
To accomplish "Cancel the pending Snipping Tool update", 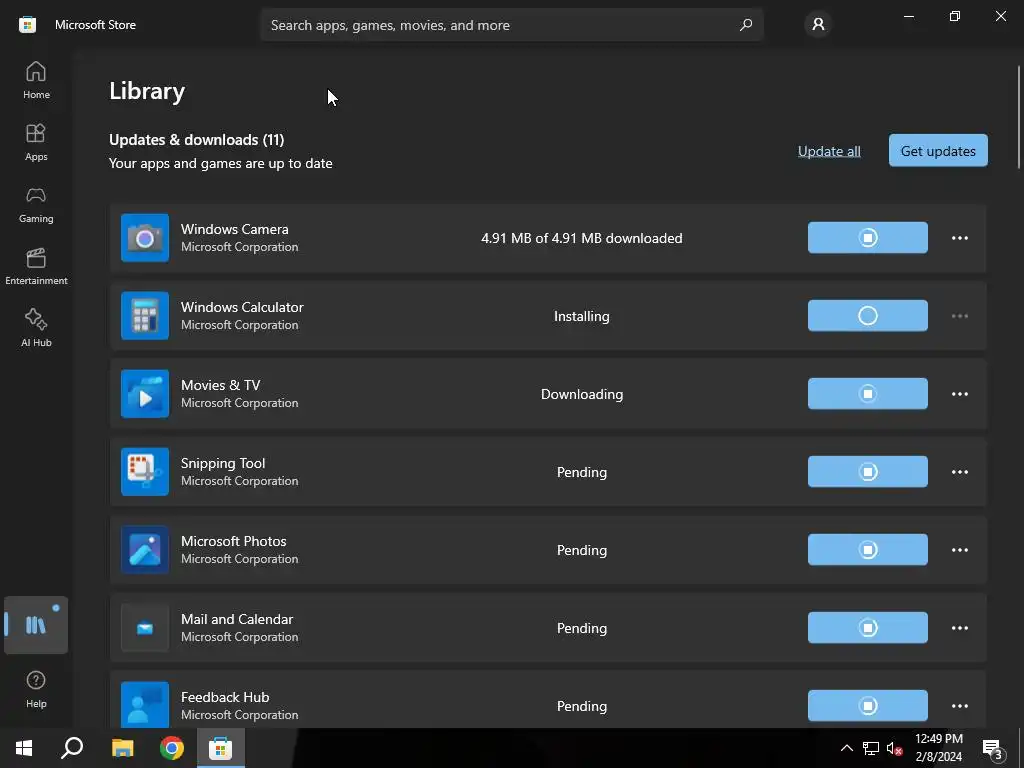I will pyautogui.click(x=867, y=472).
